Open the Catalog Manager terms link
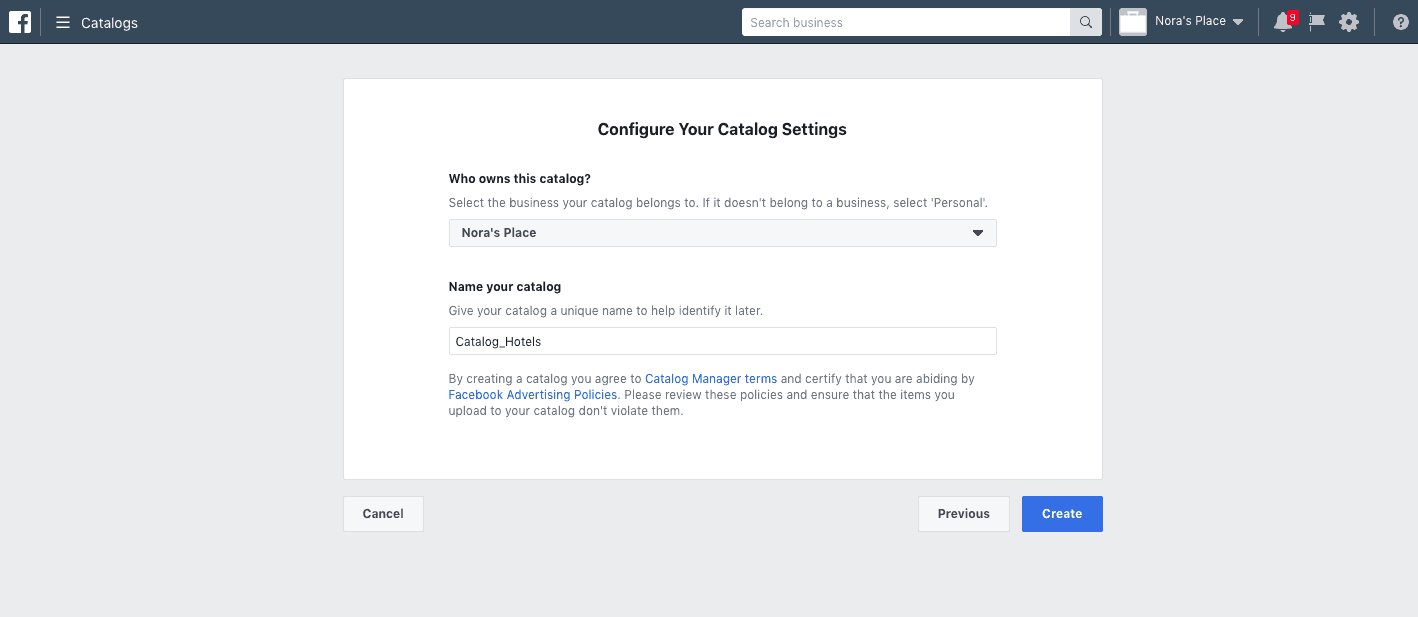Image resolution: width=1418 pixels, height=617 pixels. [711, 379]
